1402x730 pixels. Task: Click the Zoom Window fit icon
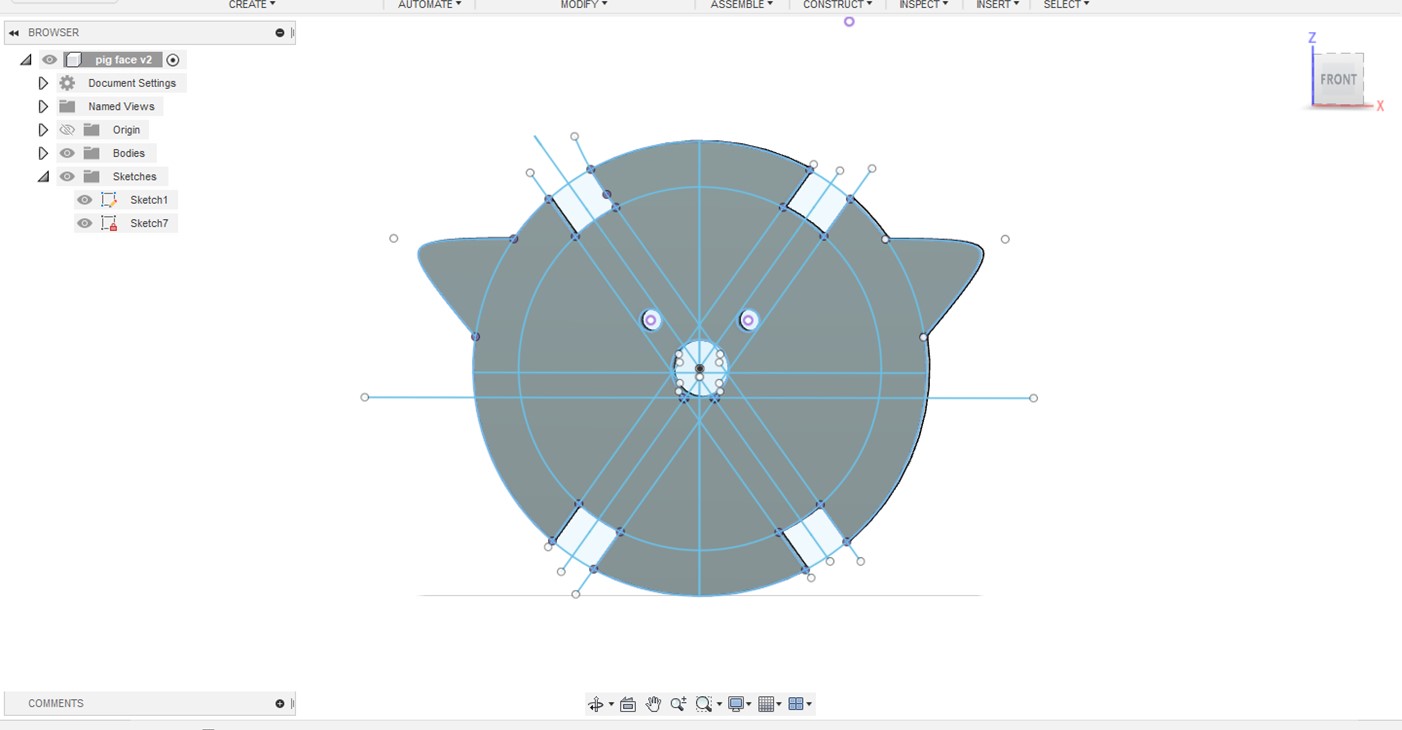coord(704,704)
